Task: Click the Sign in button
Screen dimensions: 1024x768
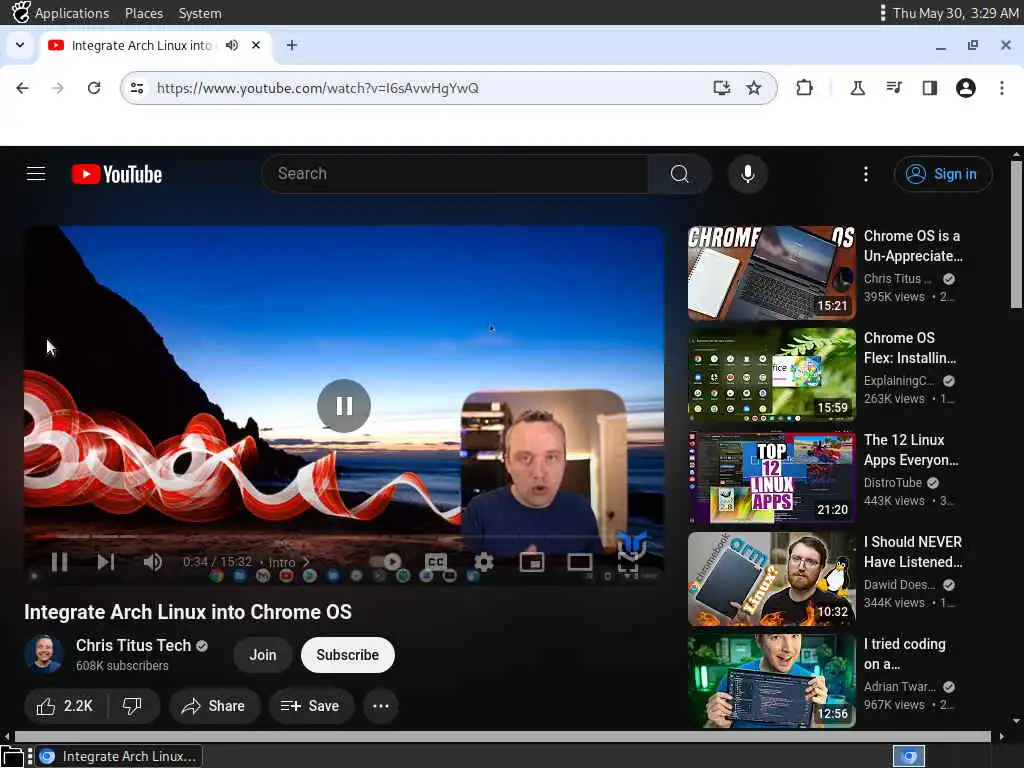Action: click(943, 174)
